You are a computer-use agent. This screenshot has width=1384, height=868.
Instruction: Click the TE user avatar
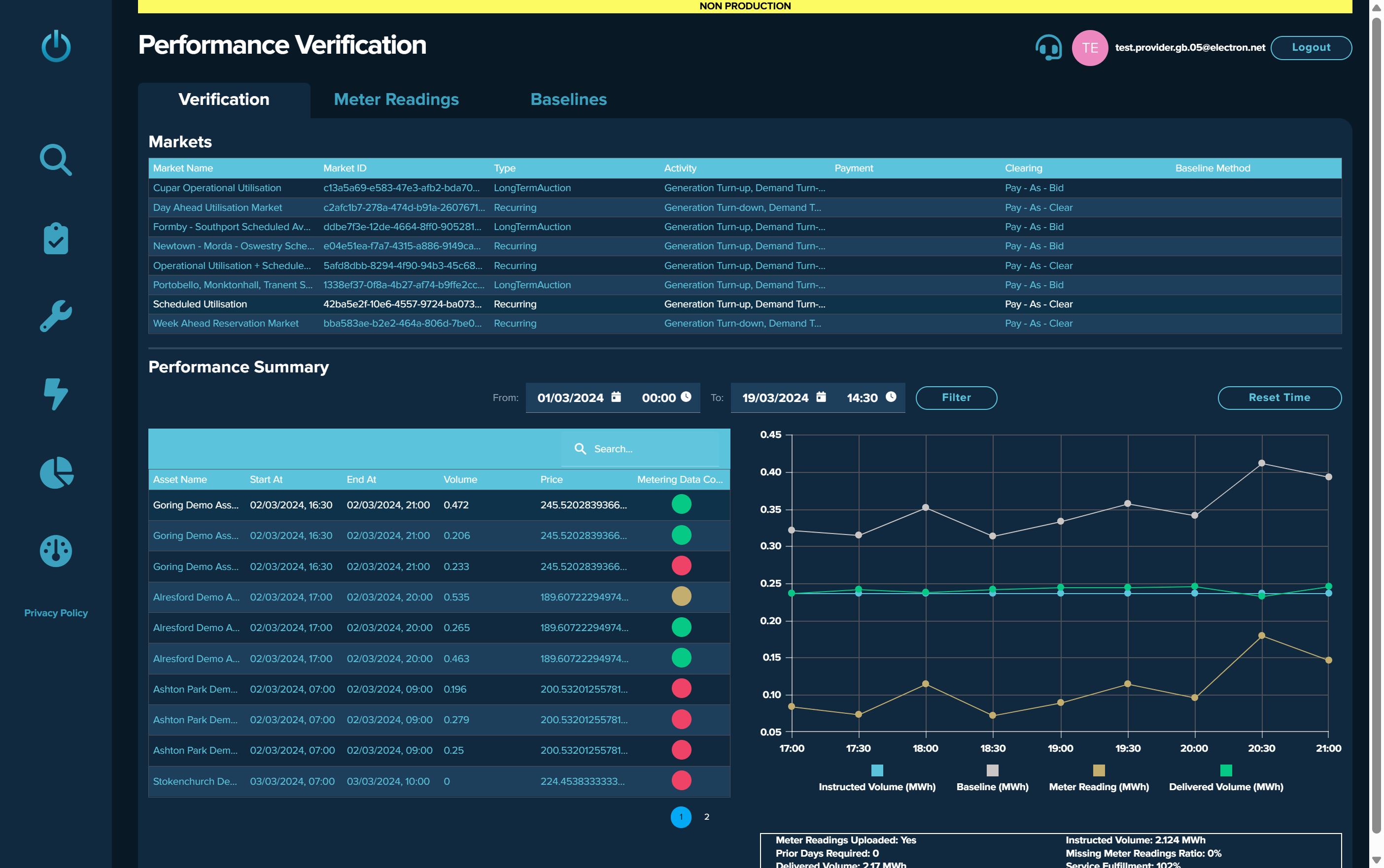tap(1089, 48)
